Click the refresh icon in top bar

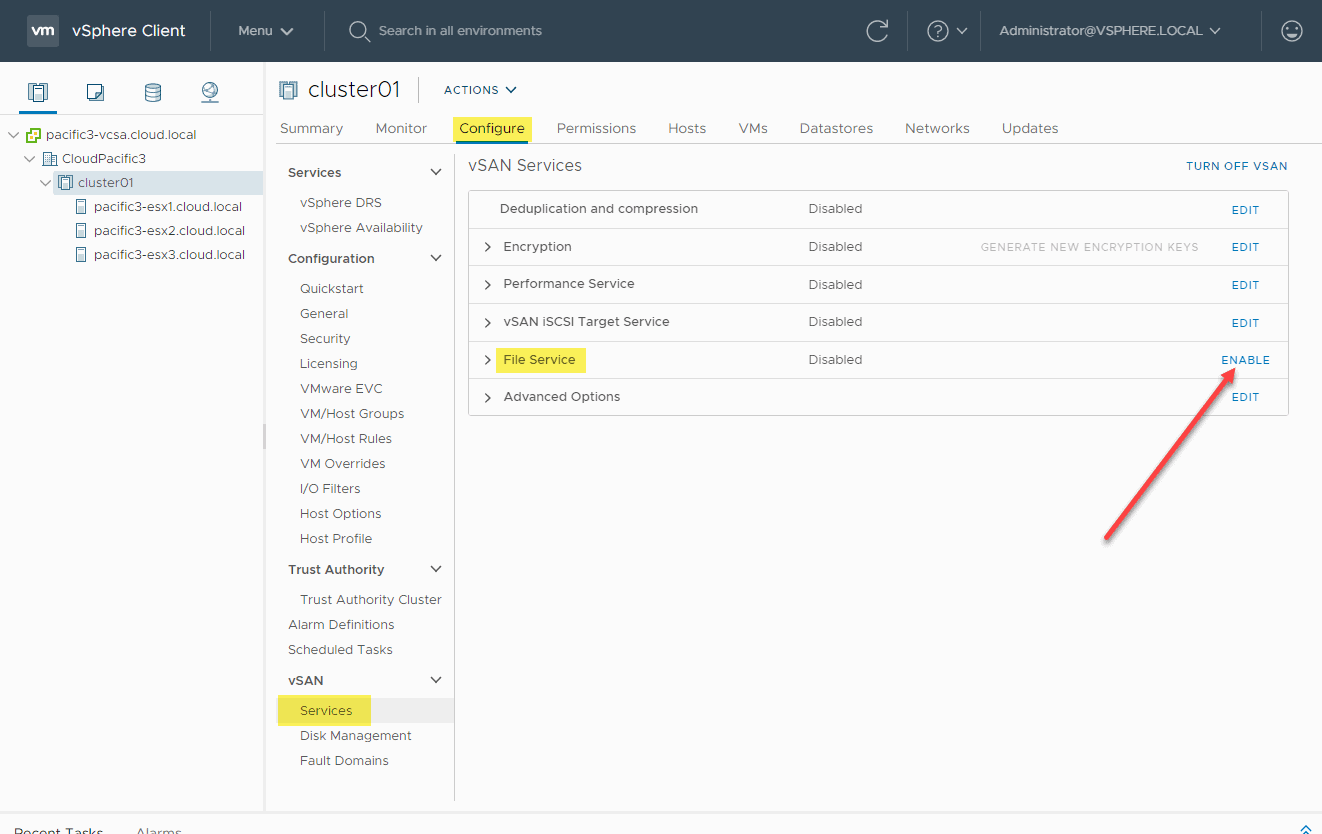[x=877, y=31]
